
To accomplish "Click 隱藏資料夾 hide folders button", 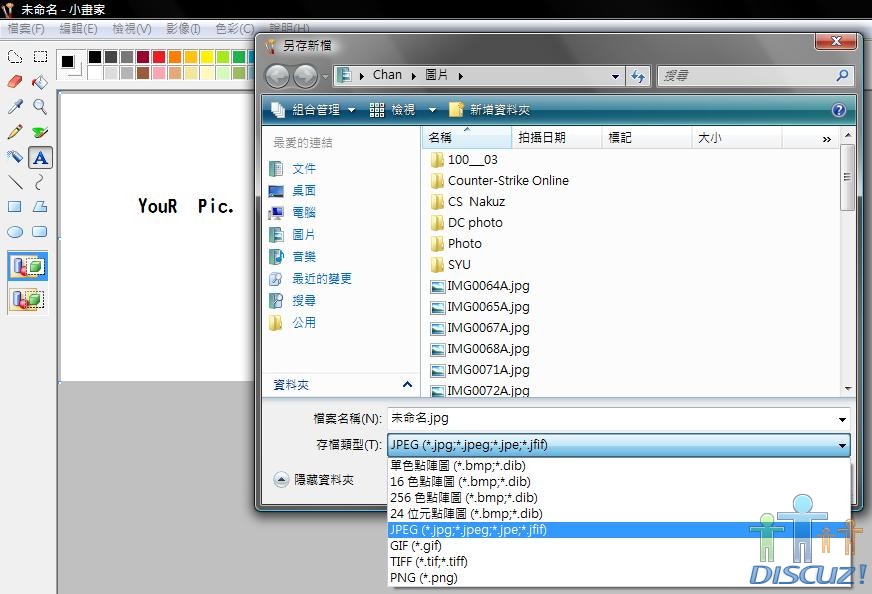I will tap(314, 480).
